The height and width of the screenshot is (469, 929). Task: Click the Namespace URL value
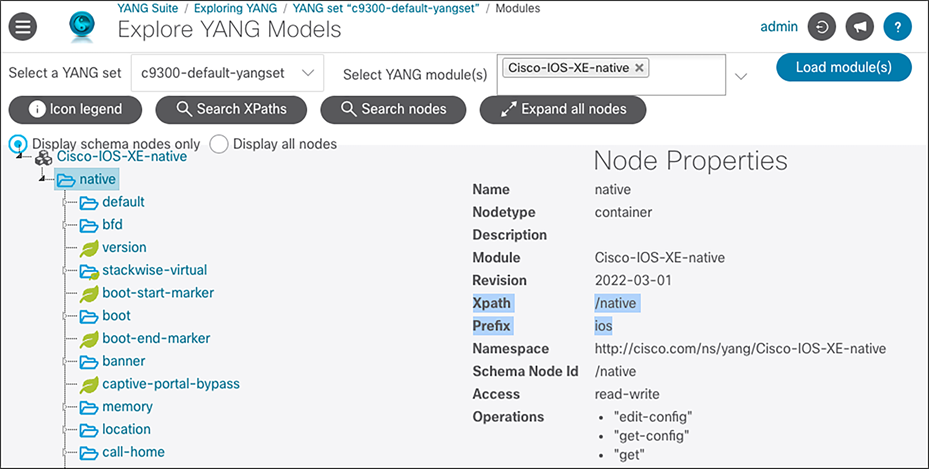(741, 349)
